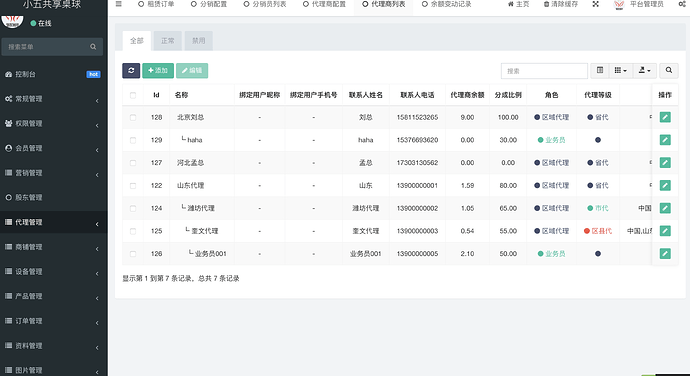Toggle the select-all header checkbox
Screen dimensions: 690x376
[x=133, y=95]
